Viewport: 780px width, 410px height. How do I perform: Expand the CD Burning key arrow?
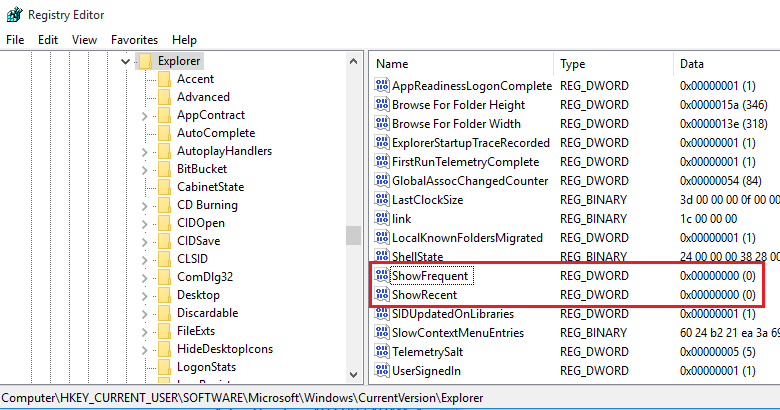click(144, 206)
